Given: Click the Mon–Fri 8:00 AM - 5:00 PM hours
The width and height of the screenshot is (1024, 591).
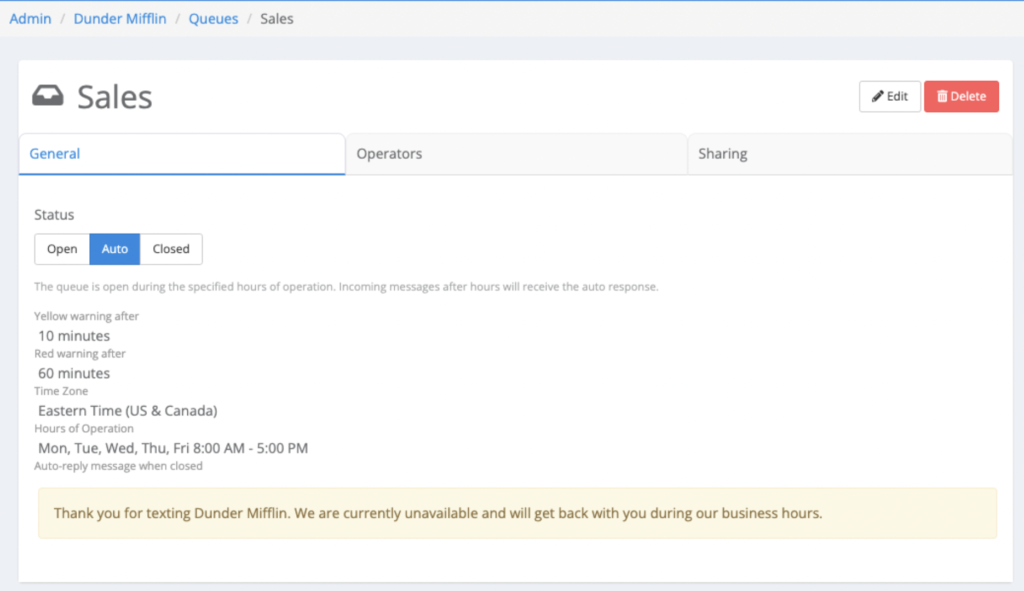Looking at the screenshot, I should point(173,448).
